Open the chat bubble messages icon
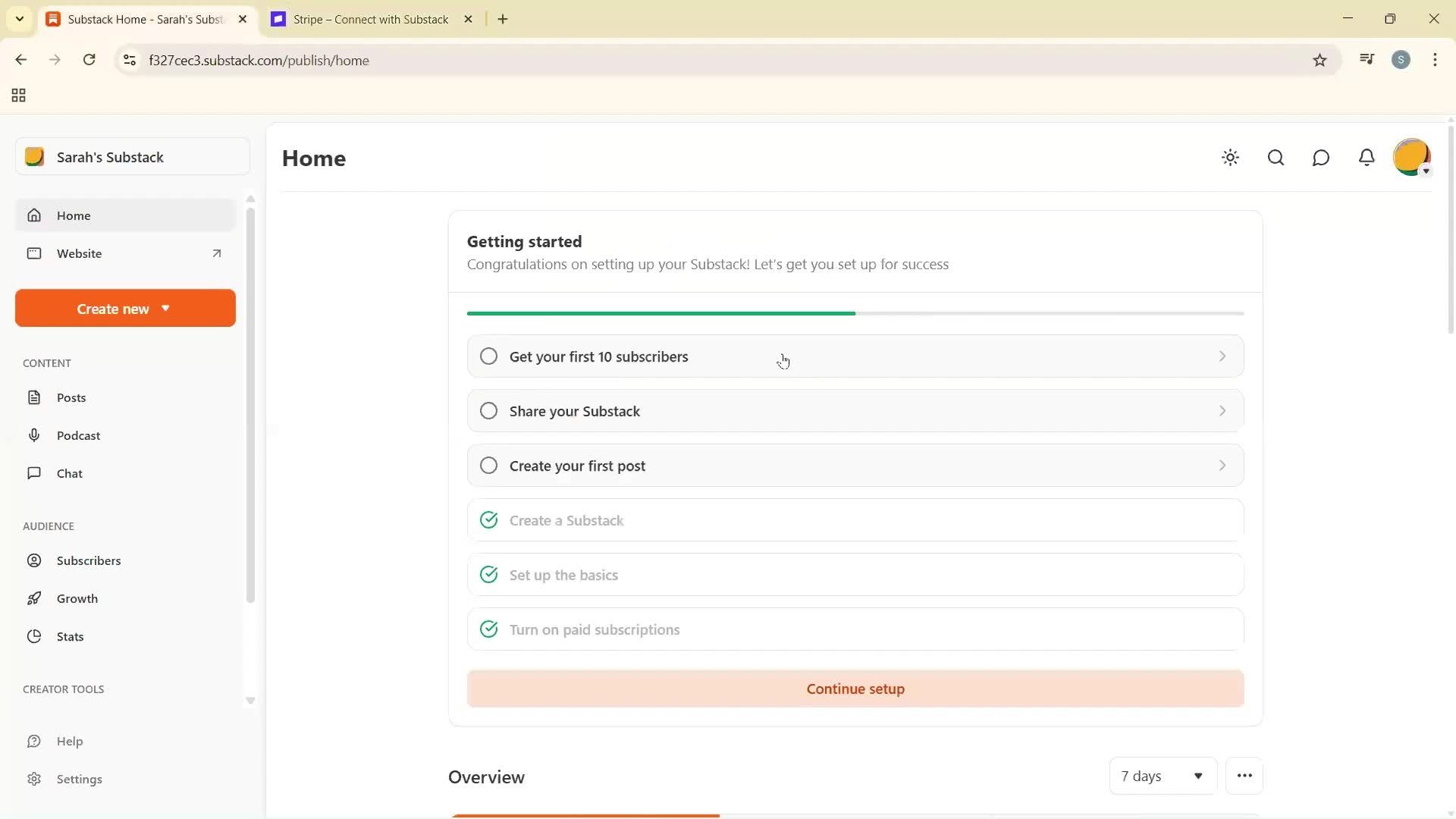This screenshot has width=1456, height=819. click(1321, 158)
